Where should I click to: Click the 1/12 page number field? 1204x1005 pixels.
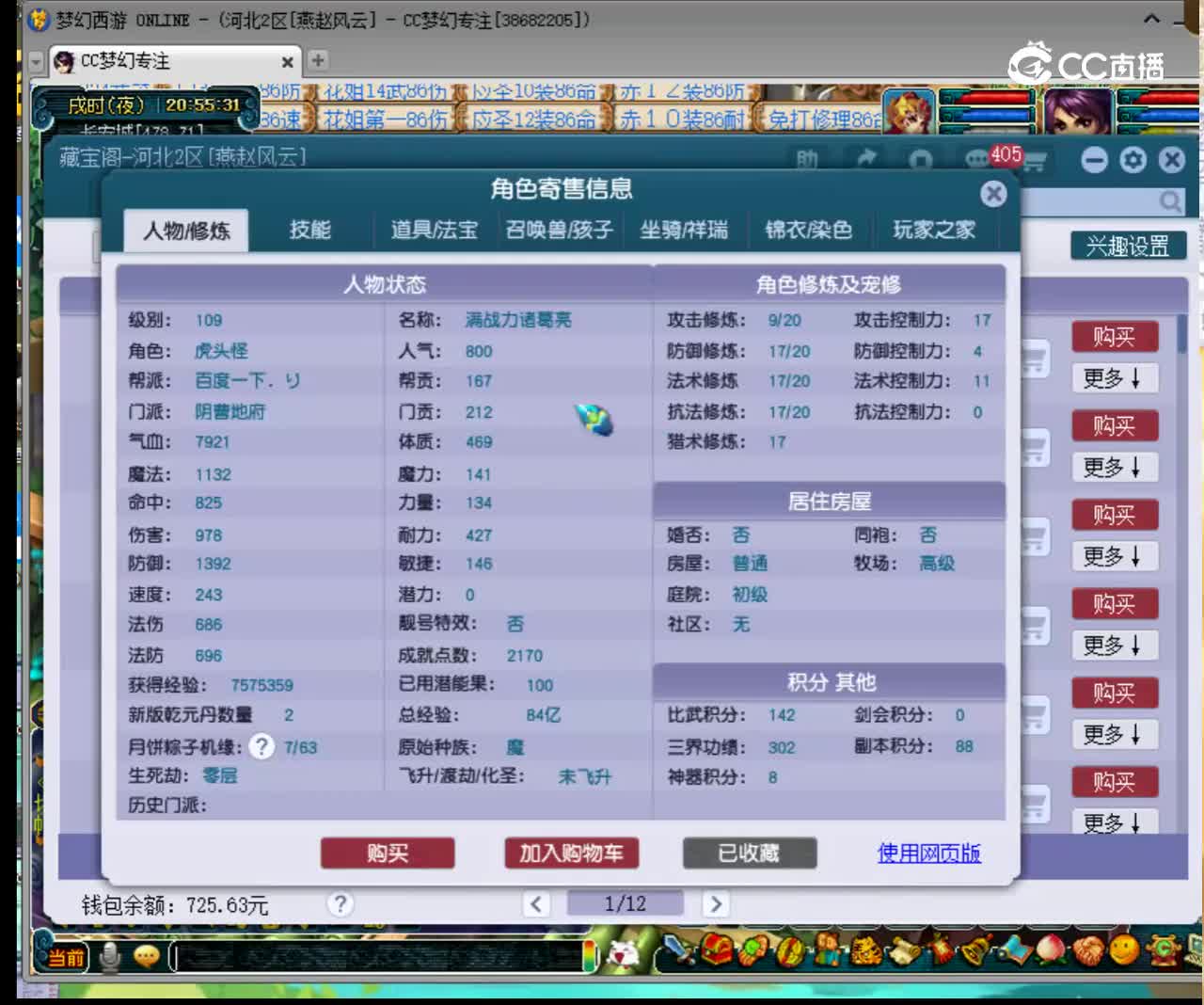(626, 903)
